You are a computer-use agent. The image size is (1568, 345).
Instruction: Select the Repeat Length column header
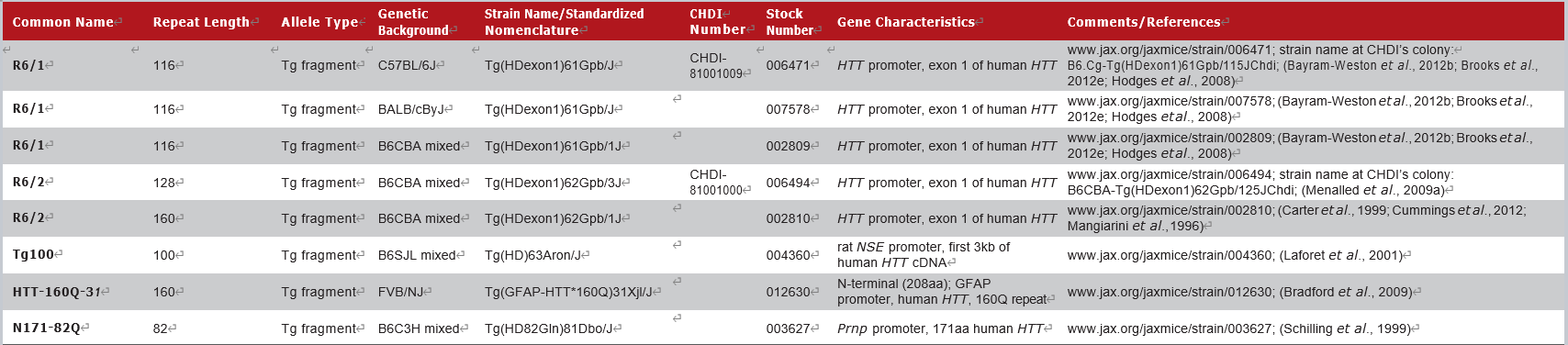201,22
